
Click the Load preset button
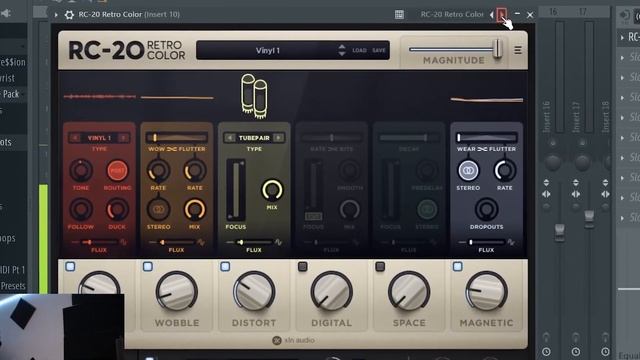pos(359,50)
